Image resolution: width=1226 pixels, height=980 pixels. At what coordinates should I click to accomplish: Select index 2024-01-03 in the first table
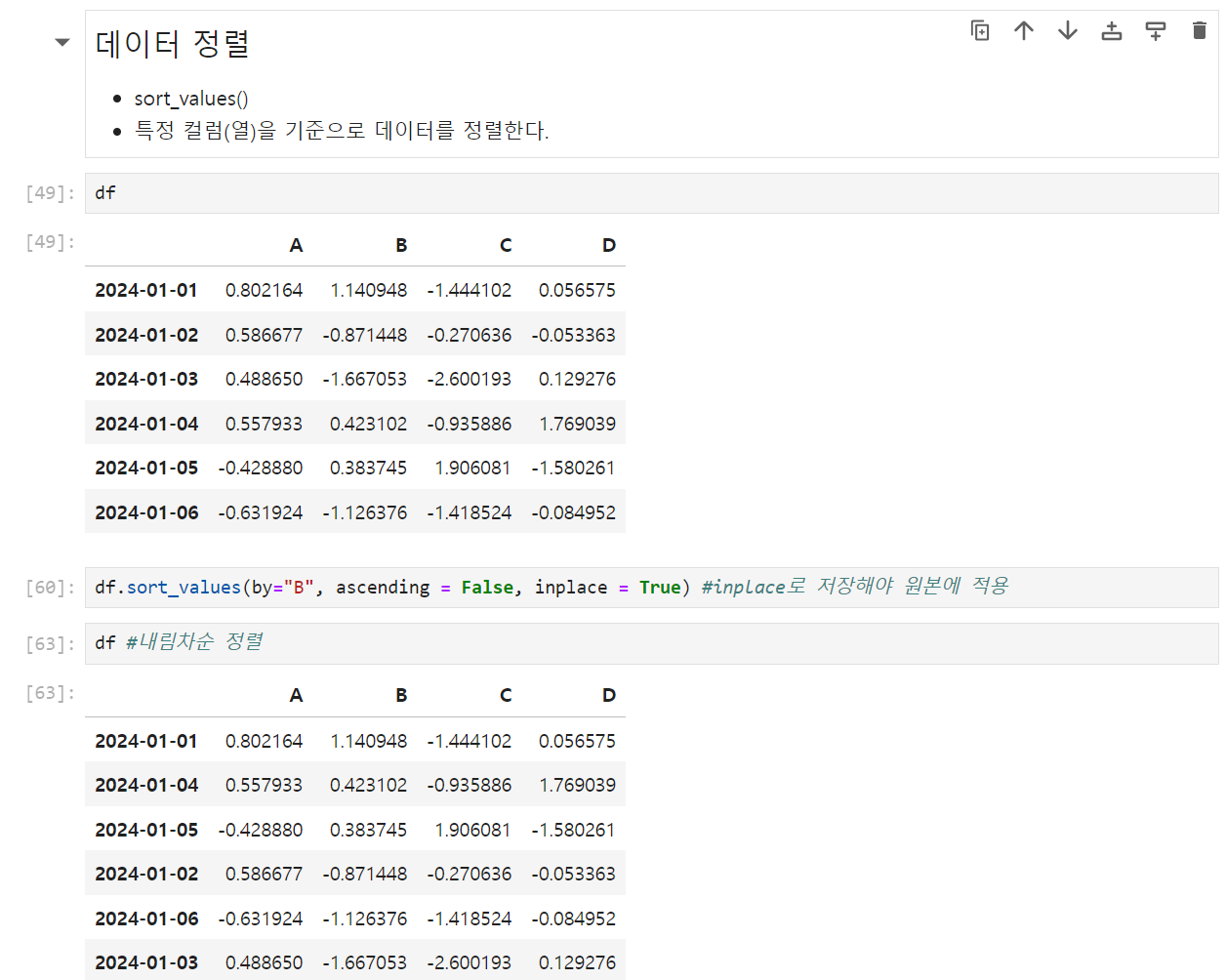coord(146,379)
